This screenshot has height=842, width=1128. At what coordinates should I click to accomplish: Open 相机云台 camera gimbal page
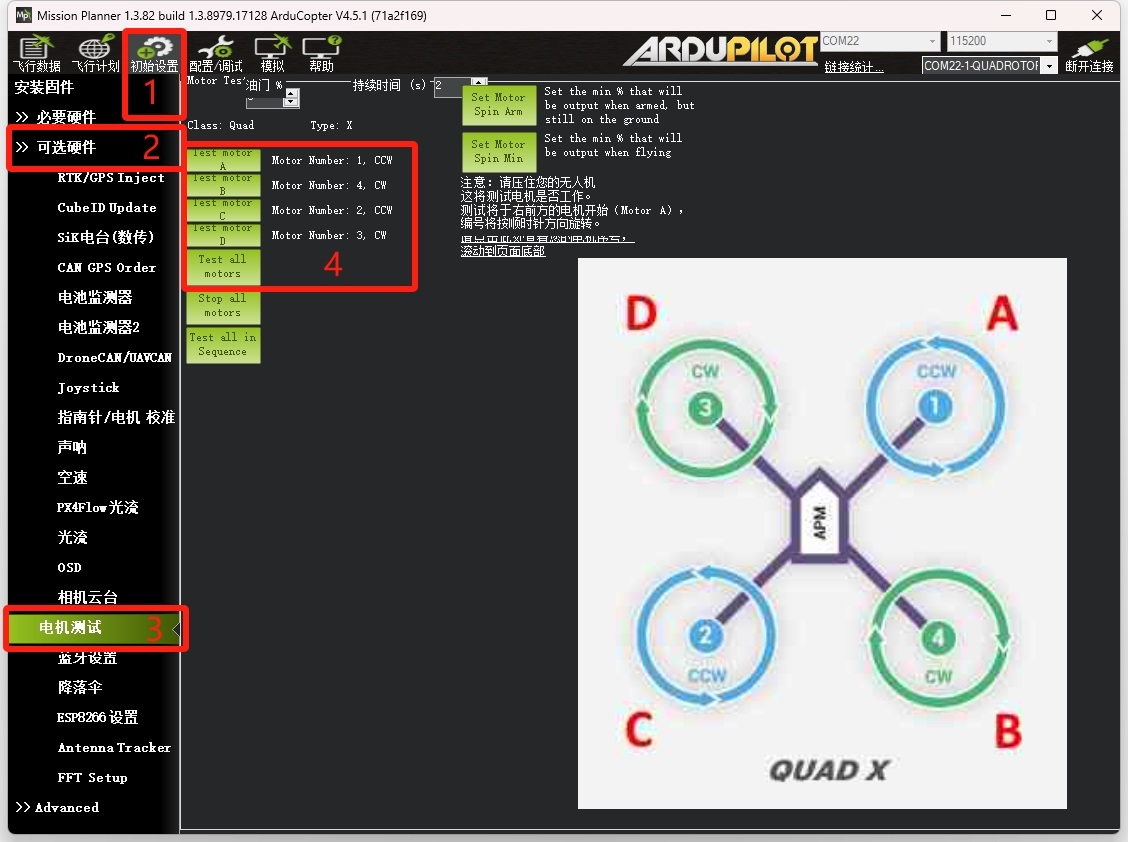tap(87, 597)
